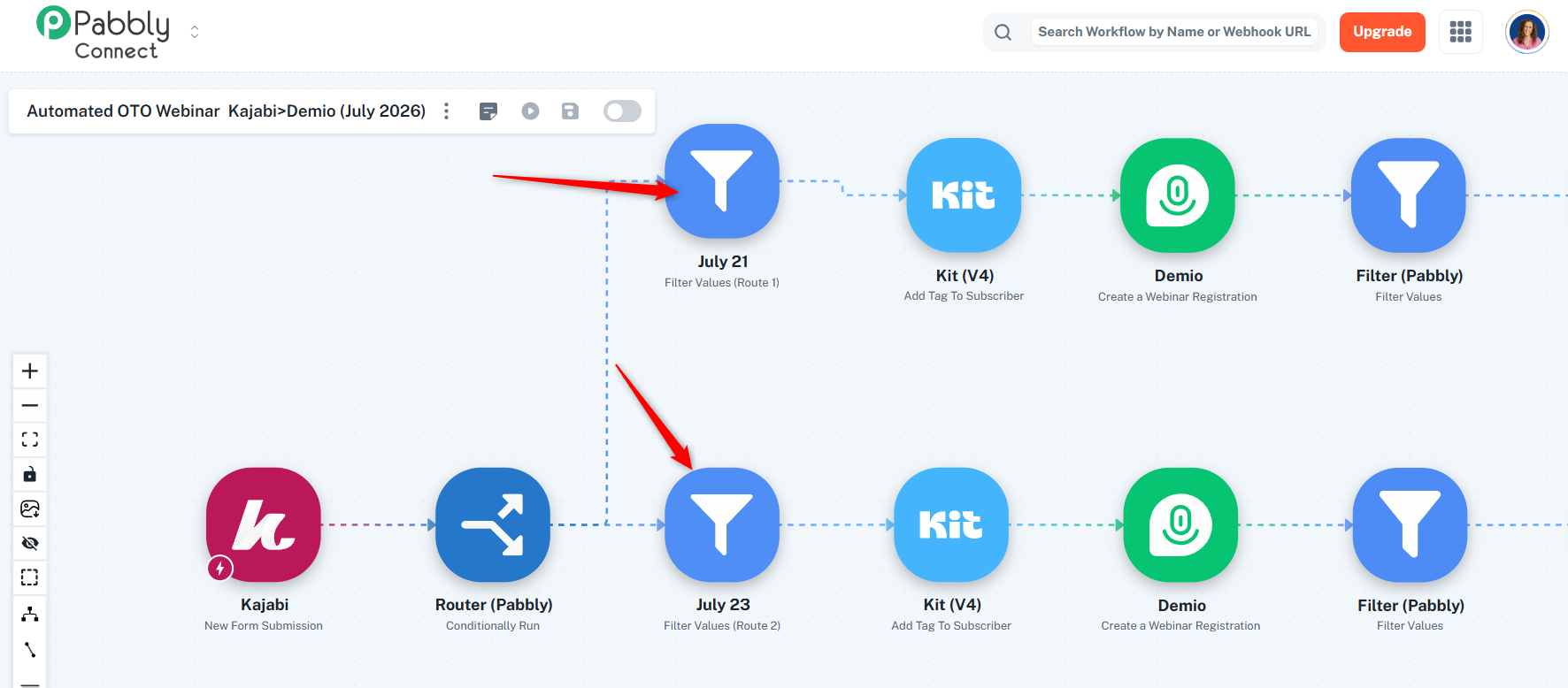Viewport: 1568px width, 688px height.
Task: Toggle the hide-eye visibility icon in sidebar
Action: (x=30, y=543)
